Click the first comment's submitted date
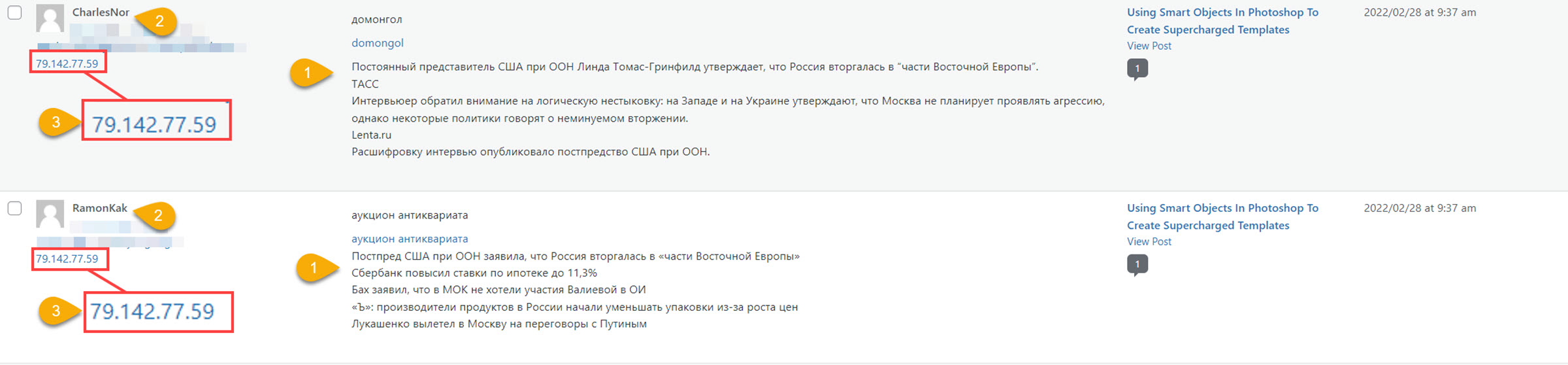This screenshot has width=1568, height=365. 1420,12
